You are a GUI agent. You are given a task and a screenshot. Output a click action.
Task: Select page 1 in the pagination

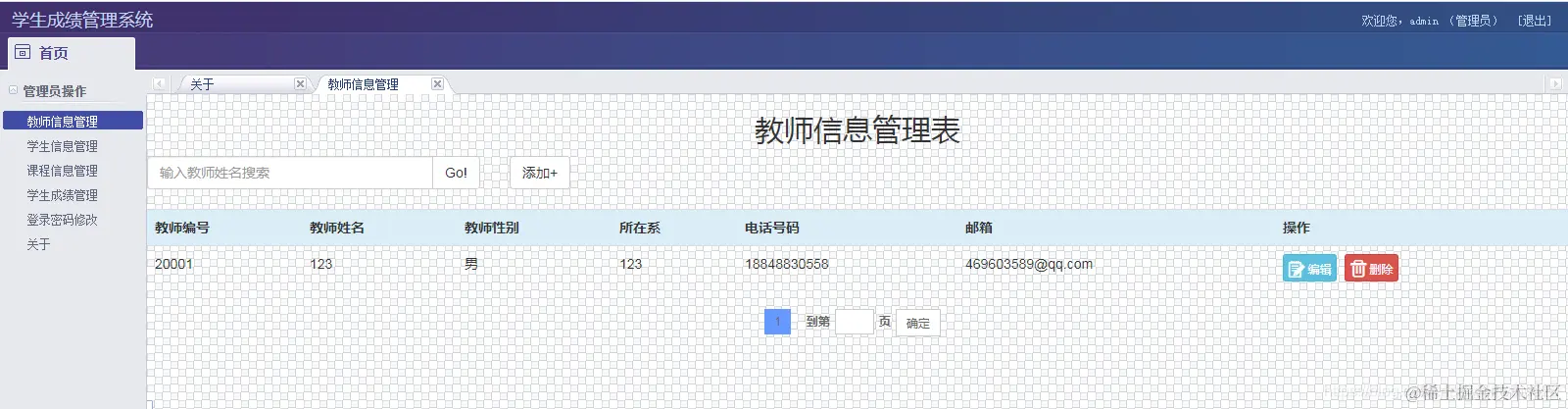coord(777,321)
